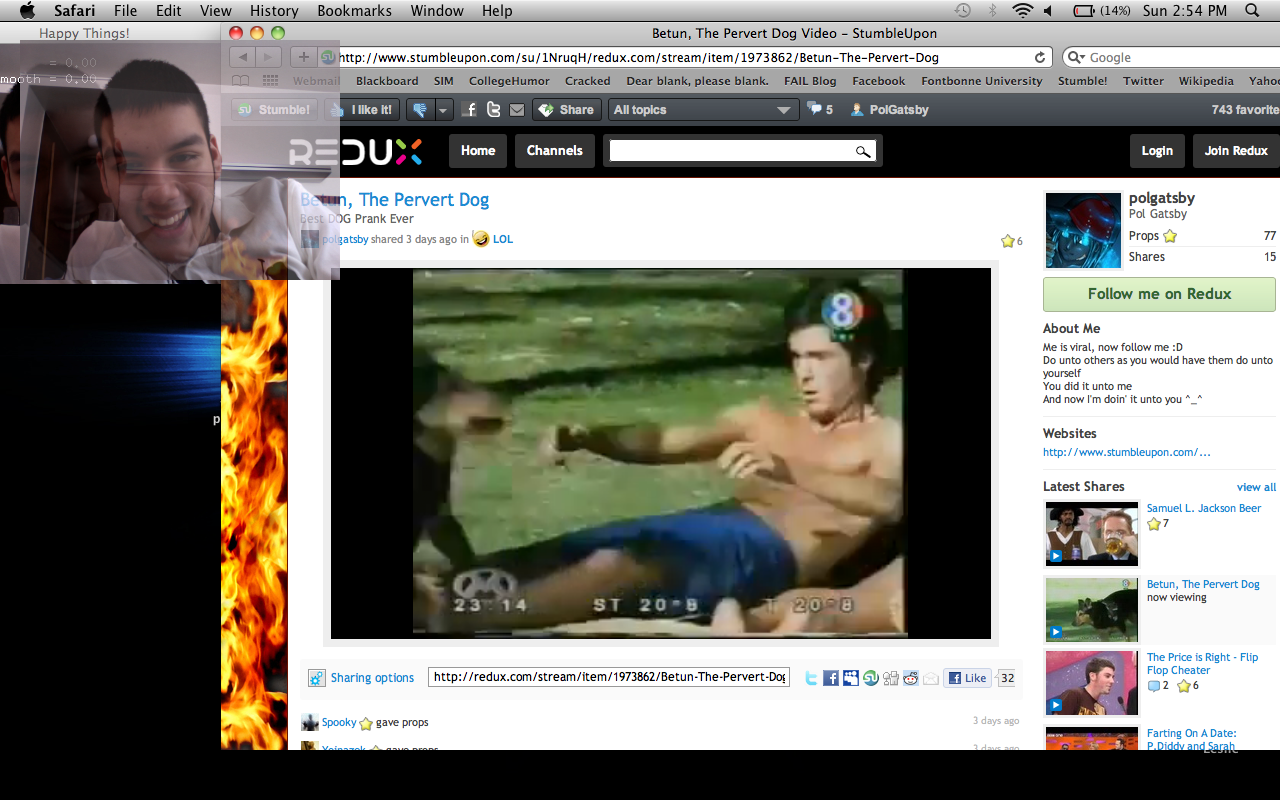This screenshot has height=800, width=1280.
Task: Open Google search engine chooser dropdown
Action: tap(1075, 58)
